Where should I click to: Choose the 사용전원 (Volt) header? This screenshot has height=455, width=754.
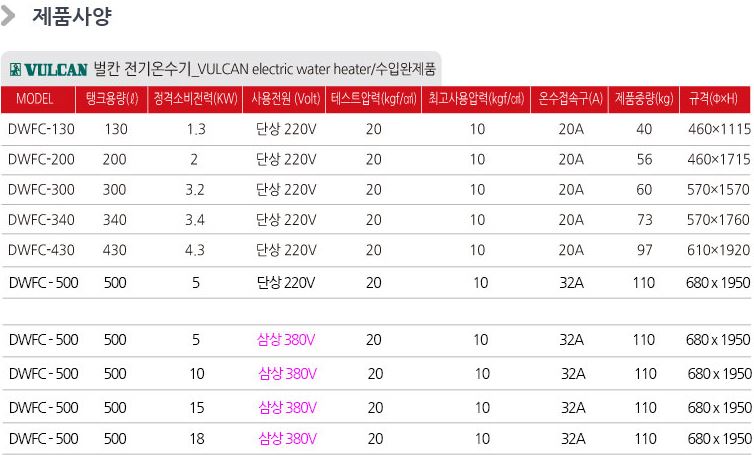(286, 99)
